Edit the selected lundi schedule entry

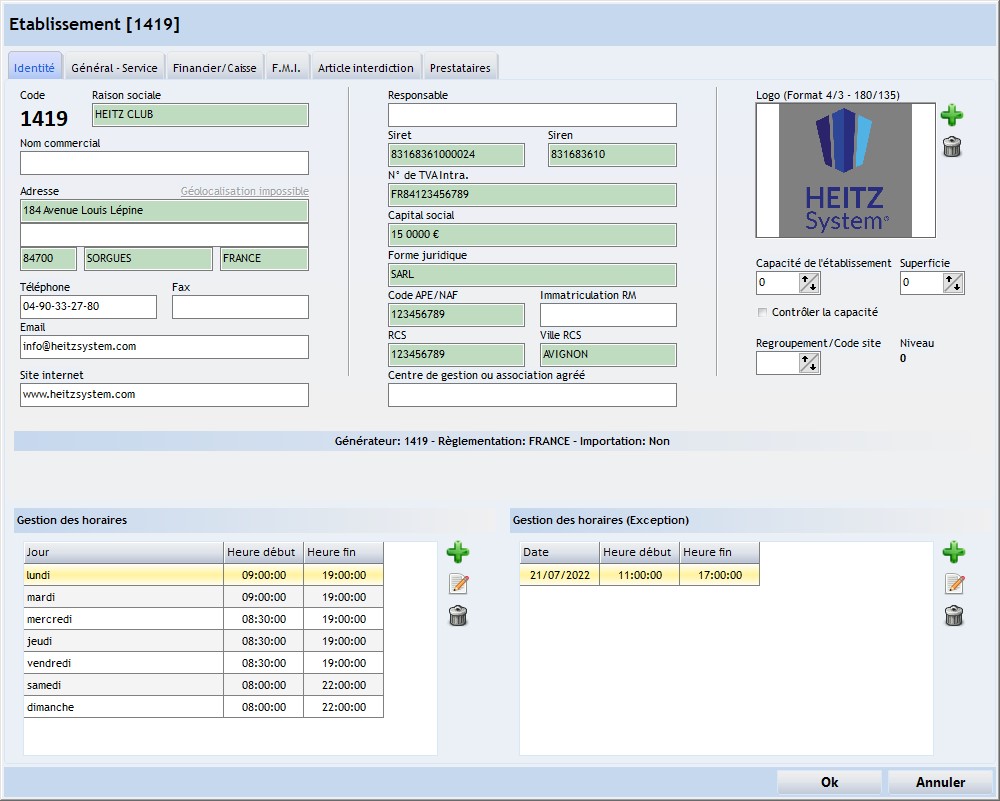click(x=458, y=584)
